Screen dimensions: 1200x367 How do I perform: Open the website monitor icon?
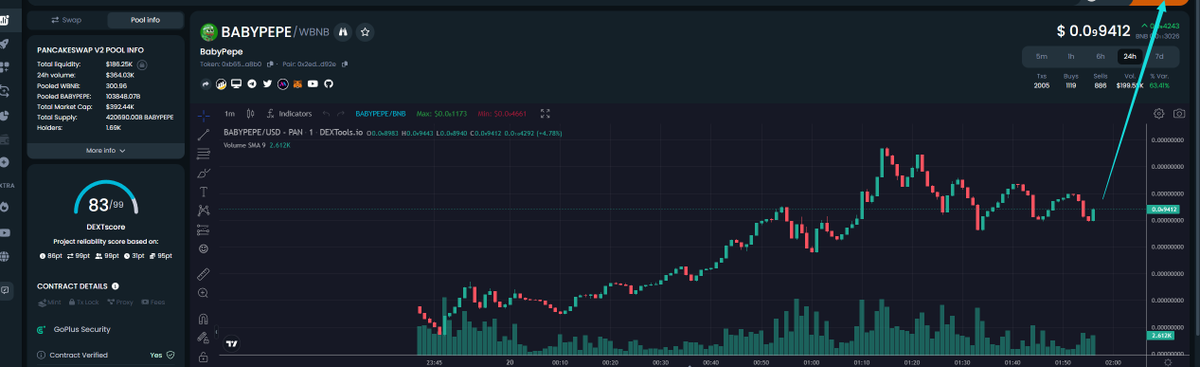point(236,83)
